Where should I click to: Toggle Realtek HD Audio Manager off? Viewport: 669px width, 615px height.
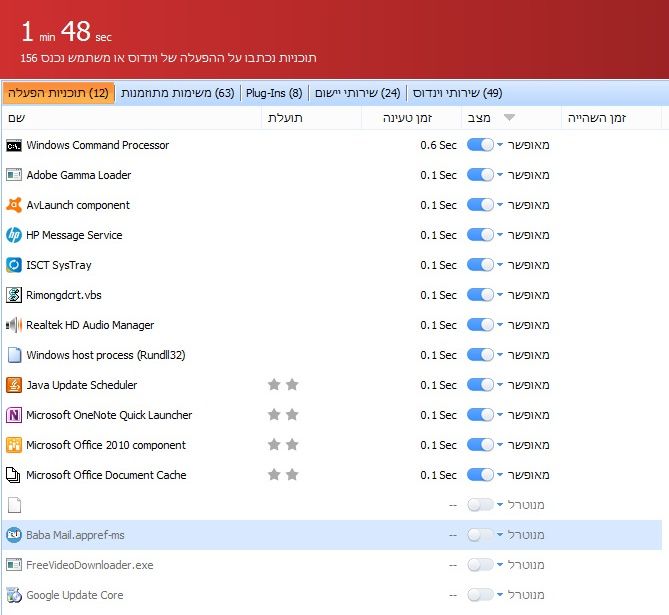pyautogui.click(x=480, y=325)
